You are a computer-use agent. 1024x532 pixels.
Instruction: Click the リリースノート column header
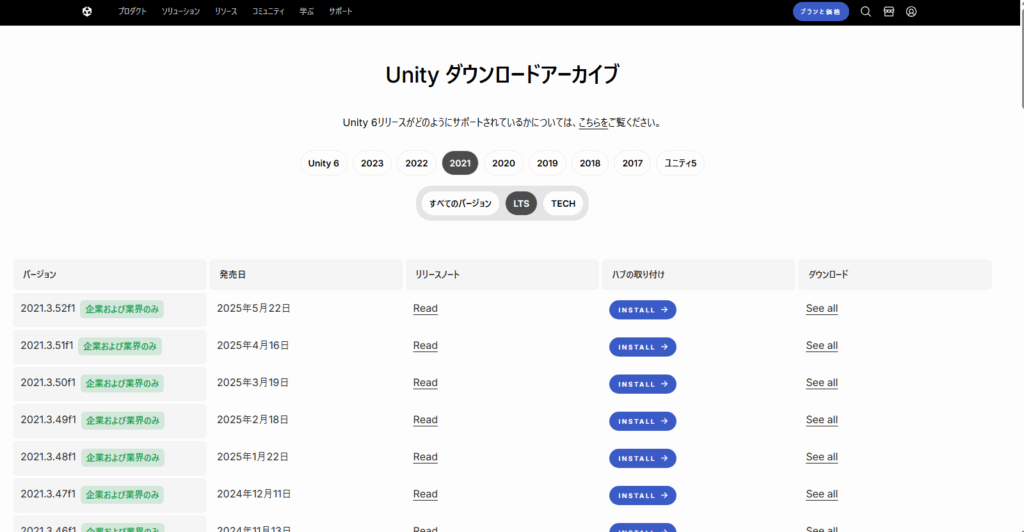pos(502,275)
